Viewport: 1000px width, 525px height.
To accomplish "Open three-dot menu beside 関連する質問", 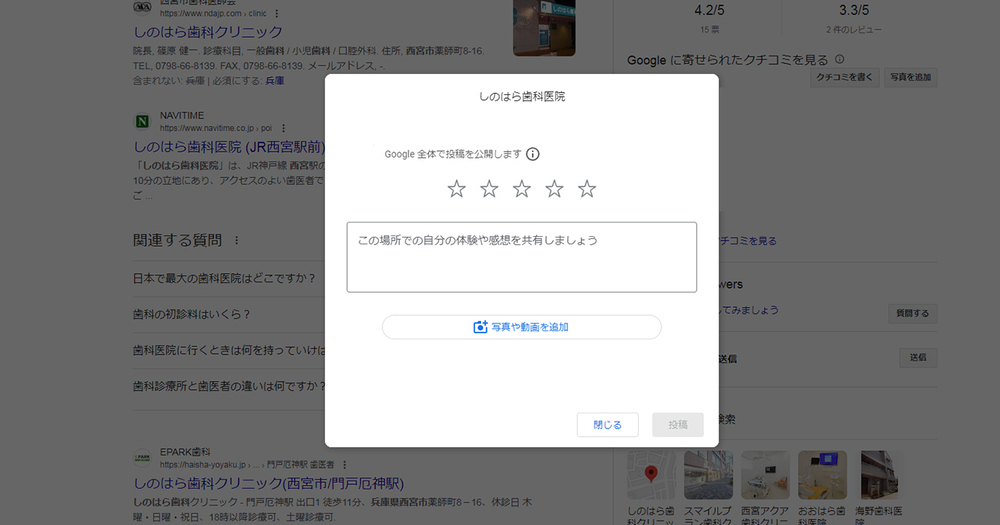I will point(237,241).
